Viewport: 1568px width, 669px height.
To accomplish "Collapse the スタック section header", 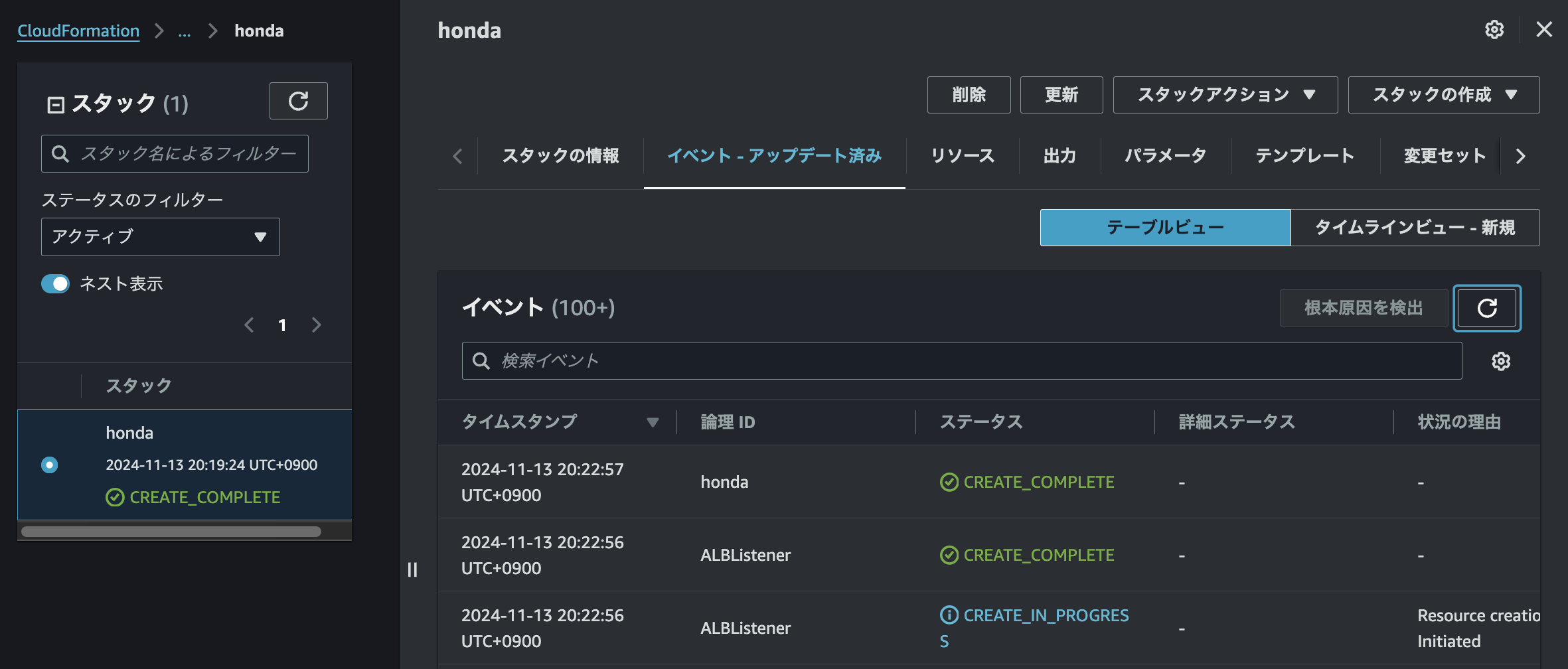I will (56, 104).
